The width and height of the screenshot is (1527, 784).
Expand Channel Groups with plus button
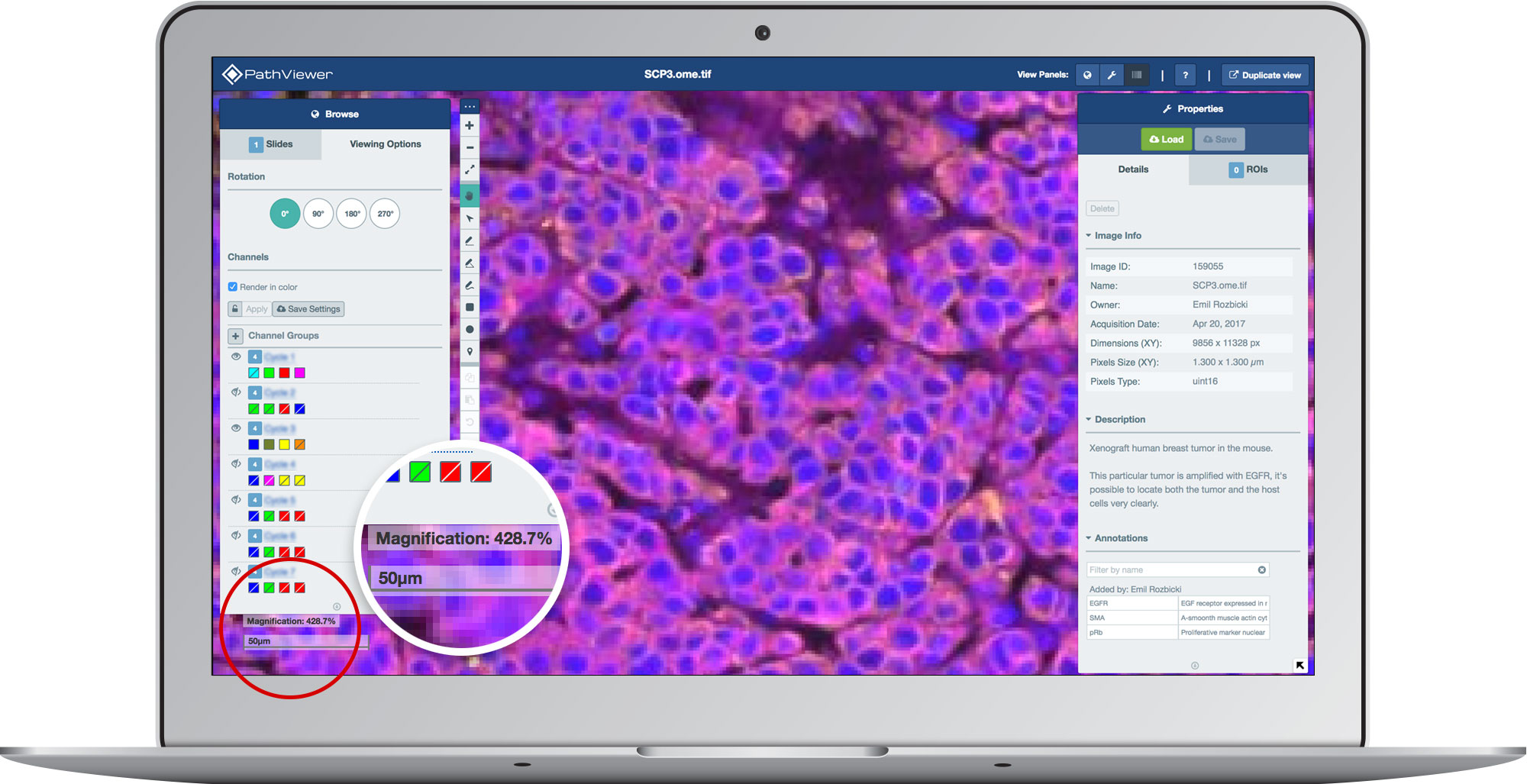click(235, 336)
